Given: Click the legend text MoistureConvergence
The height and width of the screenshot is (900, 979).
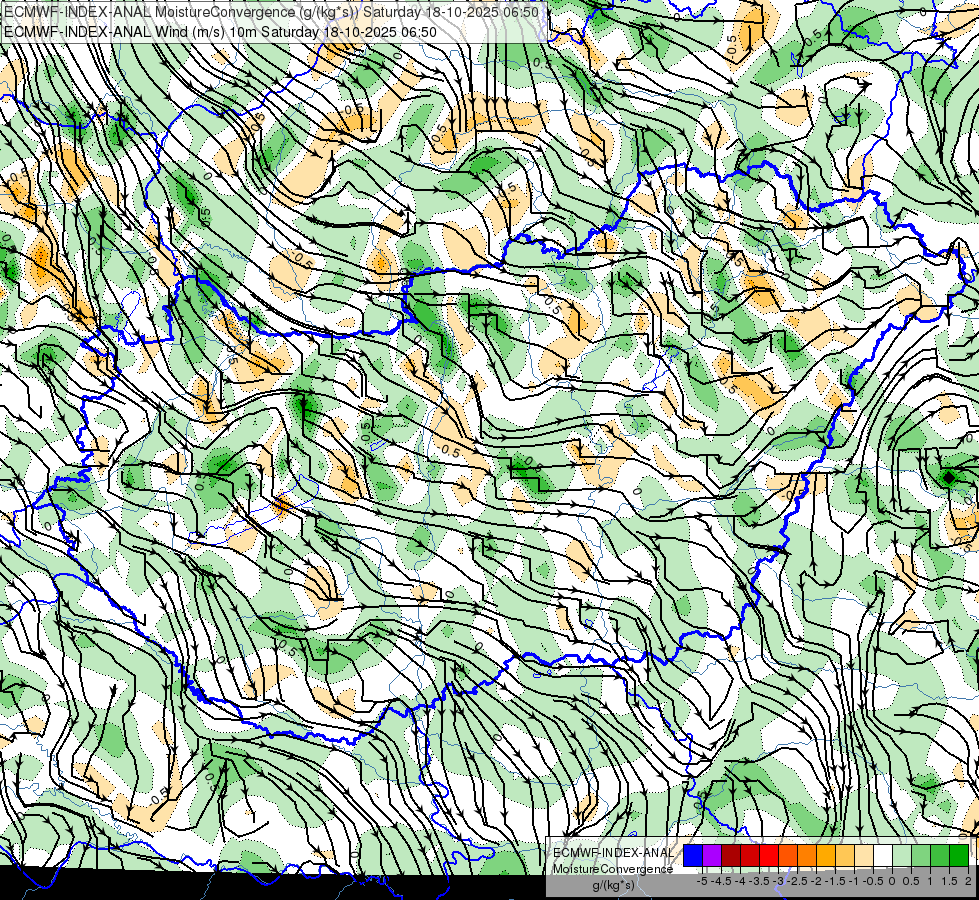Looking at the screenshot, I should 613,869.
